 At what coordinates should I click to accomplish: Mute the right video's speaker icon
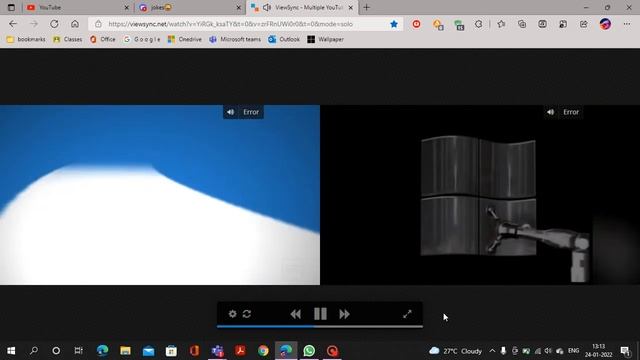point(551,112)
